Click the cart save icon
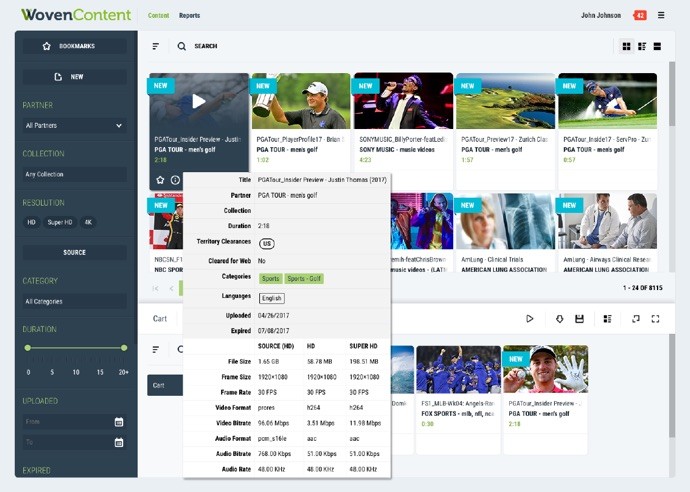Viewport: 690px width, 492px height. coord(579,319)
